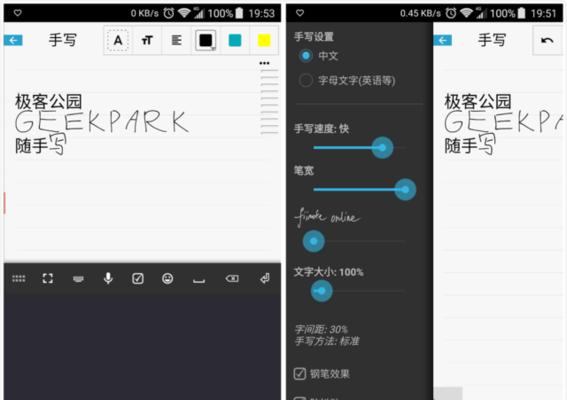Image resolution: width=567 pixels, height=400 pixels.
Task: Tap 极客公园 text in right note
Action: [478, 102]
